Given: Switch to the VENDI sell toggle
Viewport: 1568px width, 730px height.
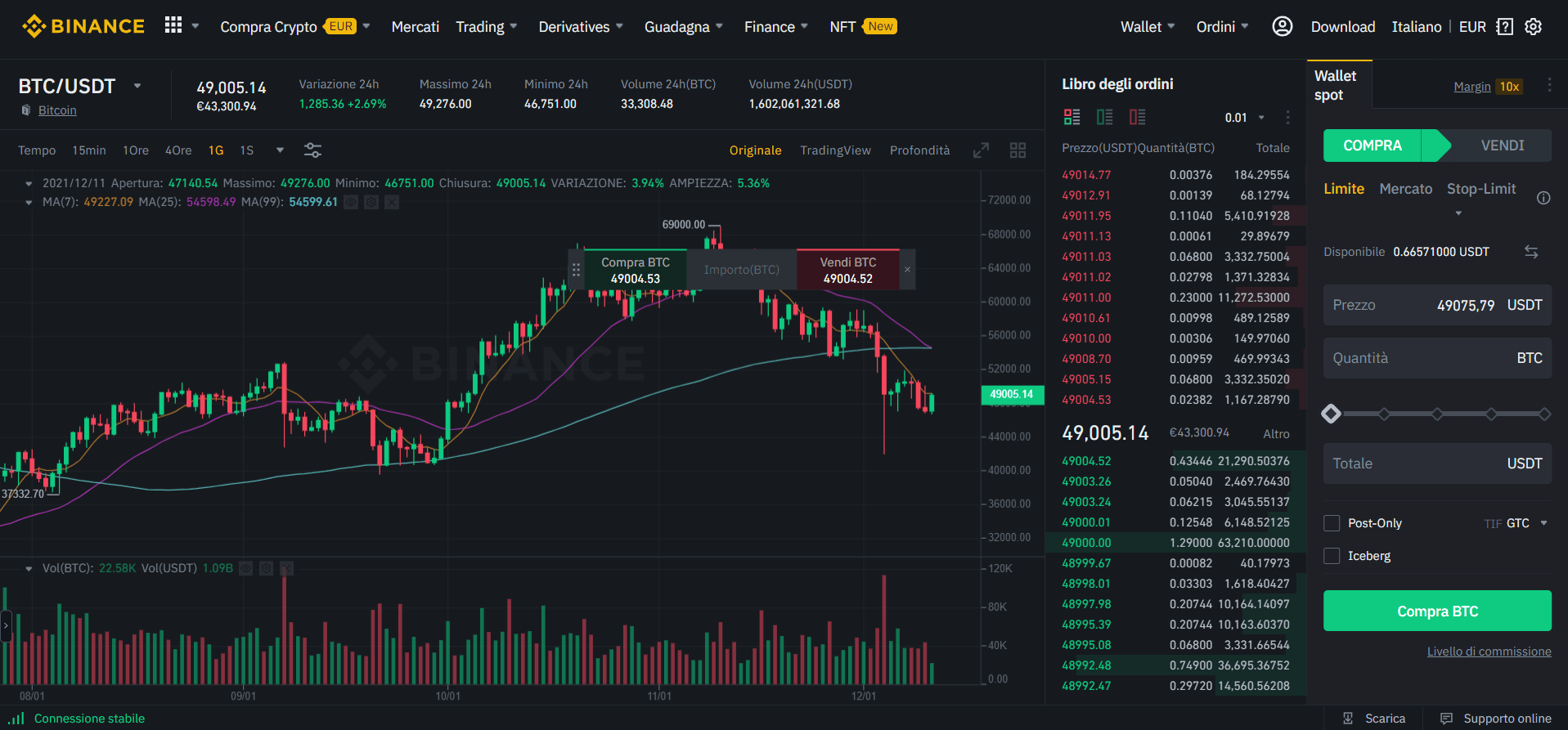Looking at the screenshot, I should tap(1502, 146).
